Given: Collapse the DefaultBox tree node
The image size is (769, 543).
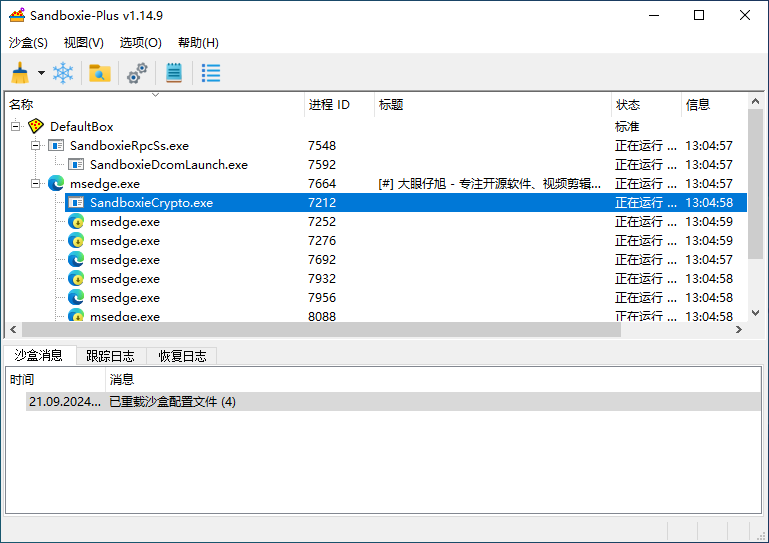Looking at the screenshot, I should click(16, 127).
